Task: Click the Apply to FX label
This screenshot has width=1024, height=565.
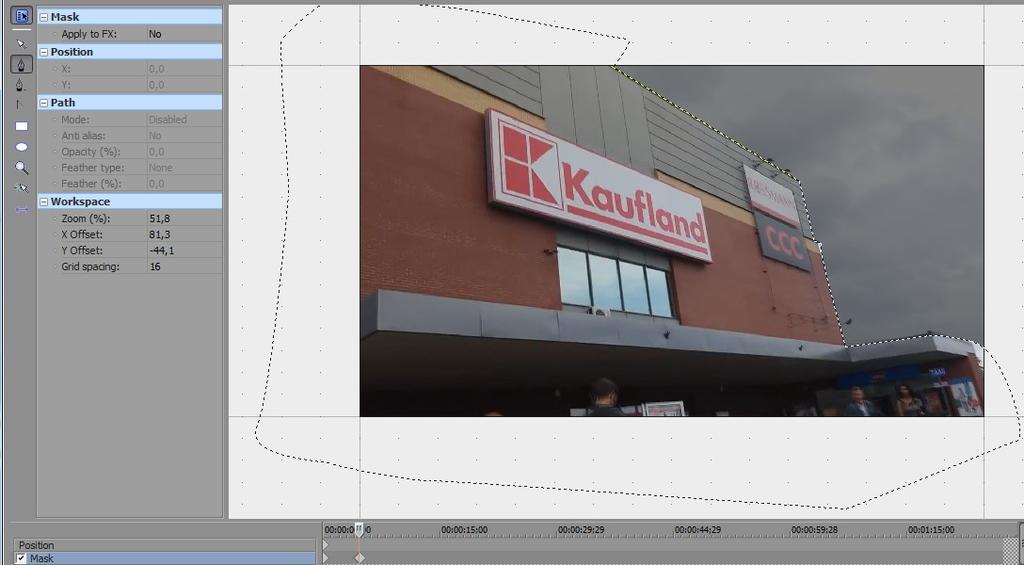Action: tap(89, 34)
